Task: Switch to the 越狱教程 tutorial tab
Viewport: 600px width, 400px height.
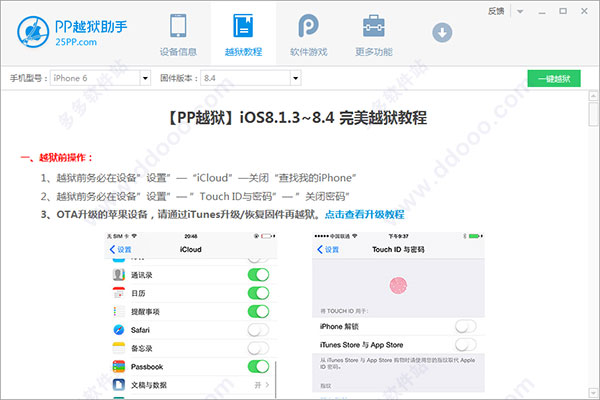Action: pyautogui.click(x=243, y=35)
